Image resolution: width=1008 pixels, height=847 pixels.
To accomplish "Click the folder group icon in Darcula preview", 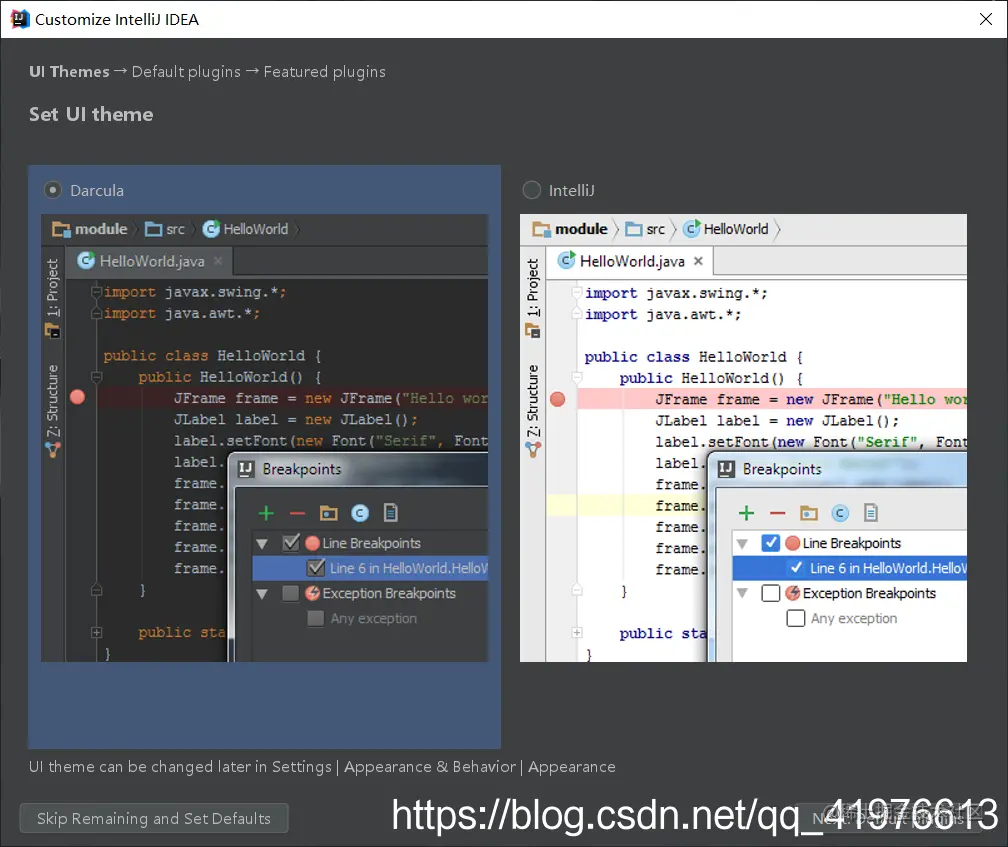I will [328, 513].
